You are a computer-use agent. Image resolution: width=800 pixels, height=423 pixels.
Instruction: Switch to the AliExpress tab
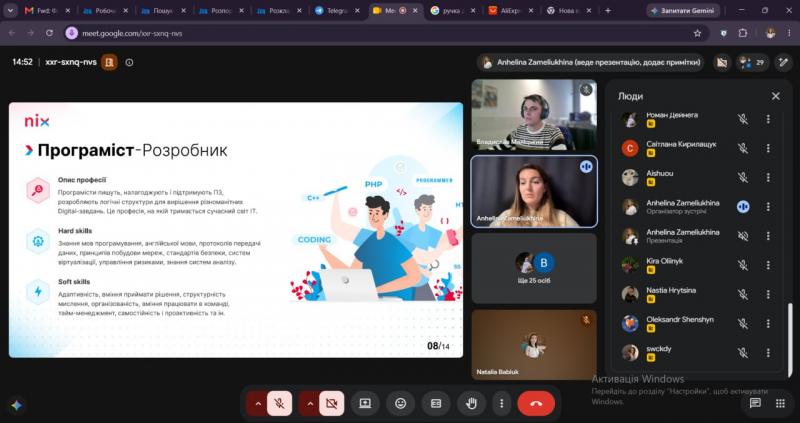click(511, 10)
